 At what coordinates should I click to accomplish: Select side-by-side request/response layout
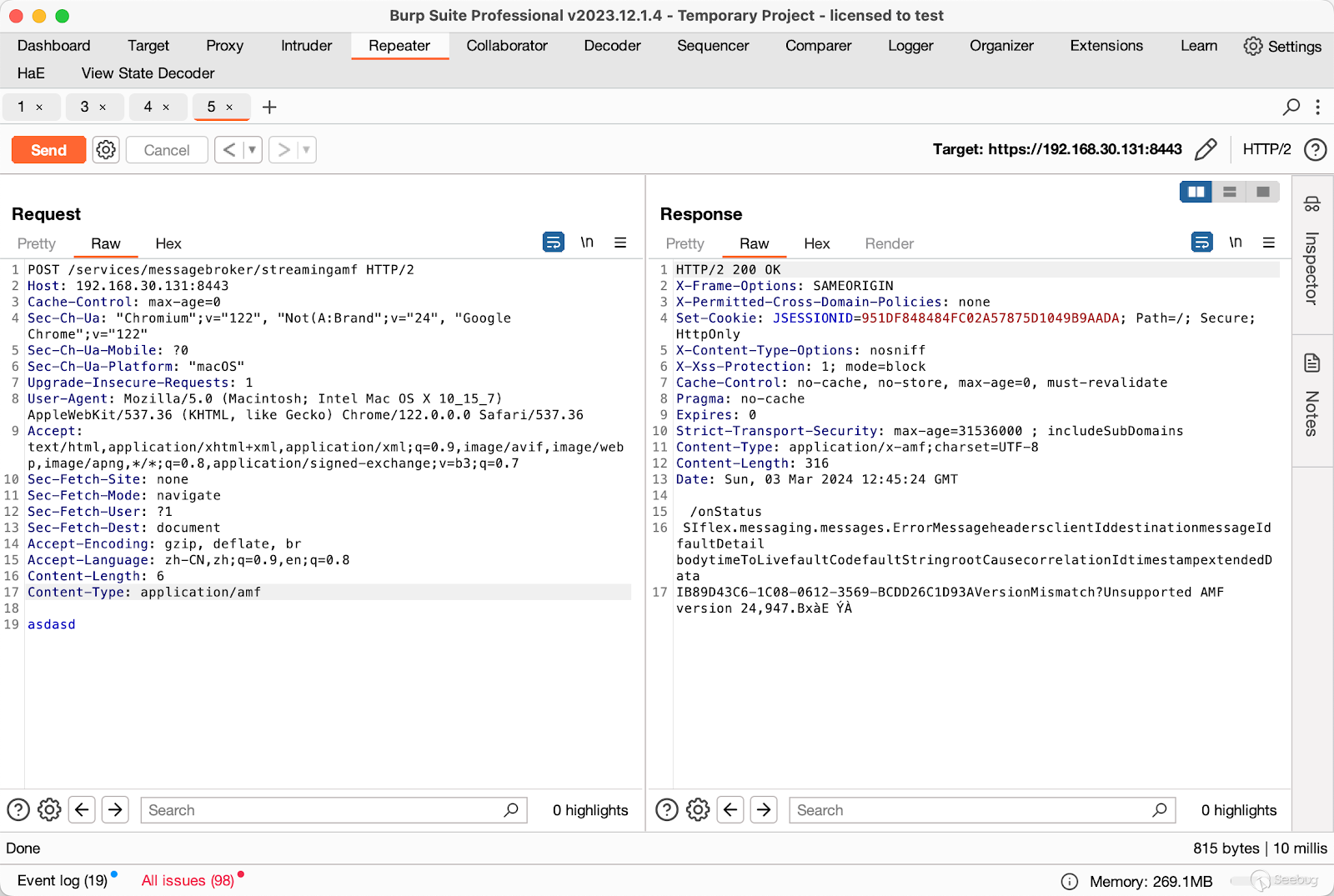[x=1196, y=192]
